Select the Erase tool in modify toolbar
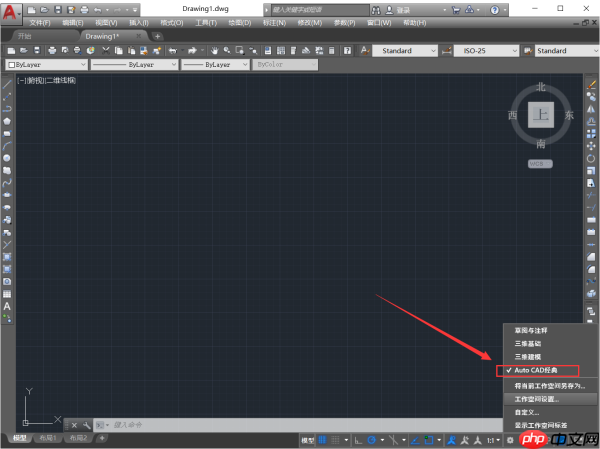Viewport: 600px width, 449px height. pyautogui.click(x=591, y=84)
